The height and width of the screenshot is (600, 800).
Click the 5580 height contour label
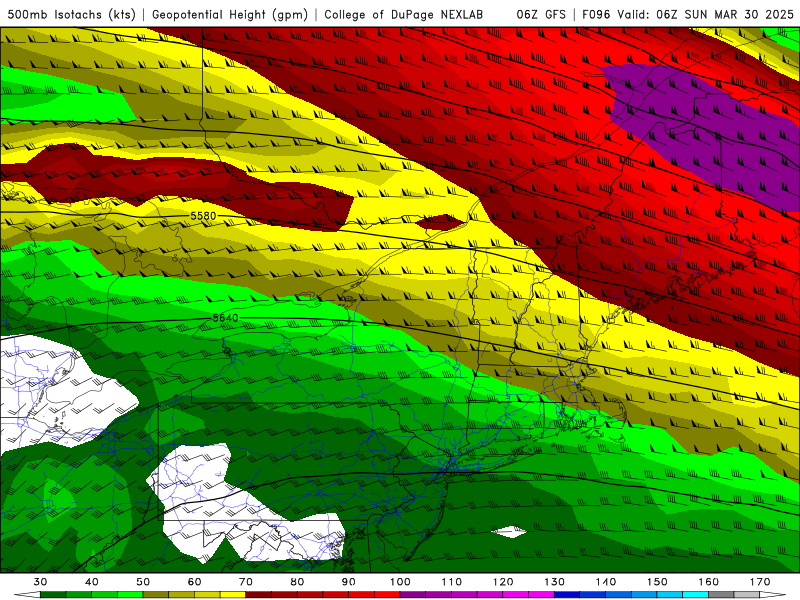tap(203, 216)
